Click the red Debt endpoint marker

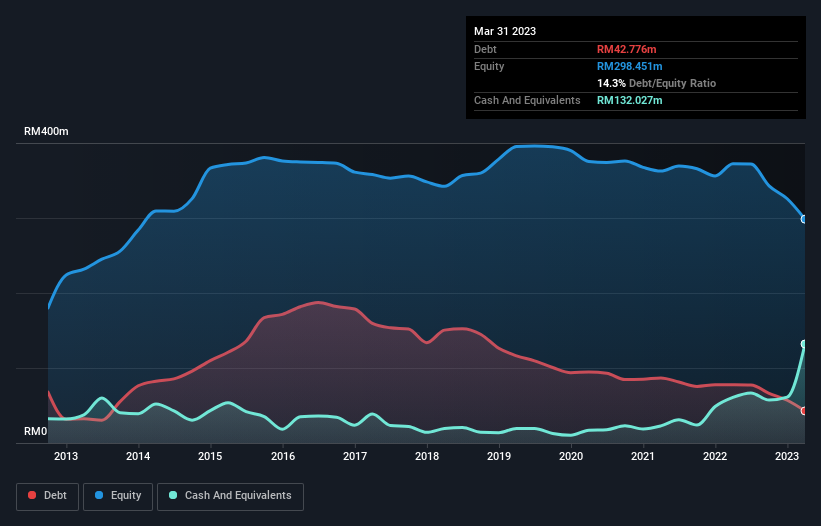pos(804,411)
